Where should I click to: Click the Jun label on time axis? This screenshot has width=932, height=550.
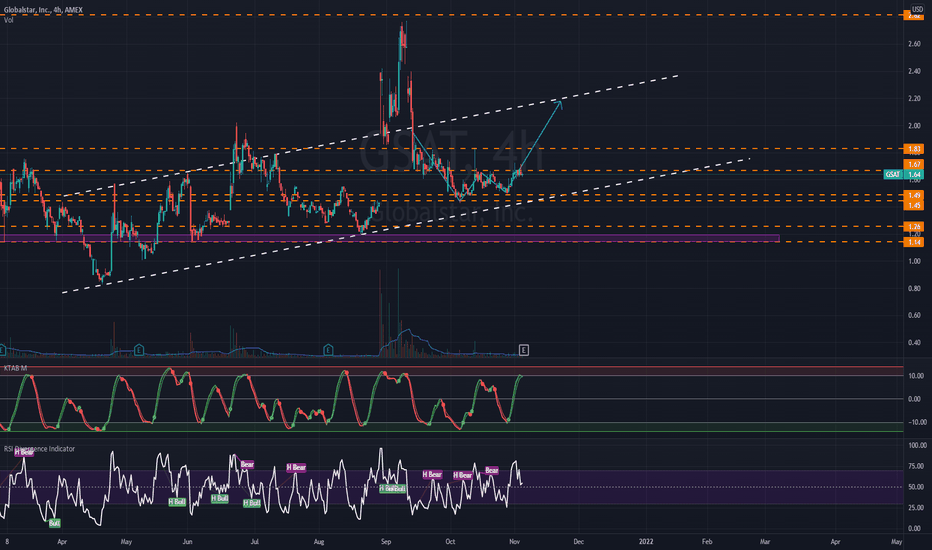coord(187,542)
